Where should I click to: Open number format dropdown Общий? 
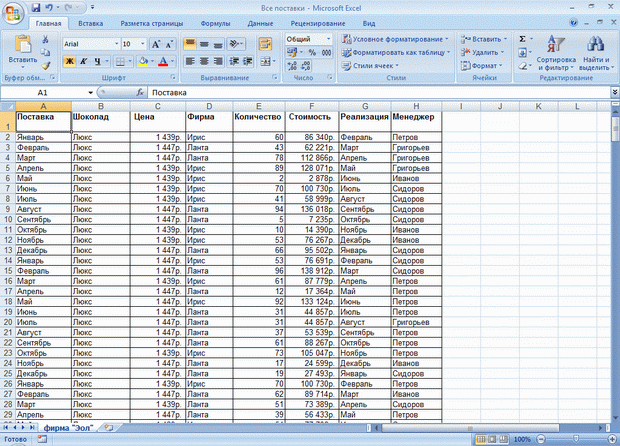(328, 39)
